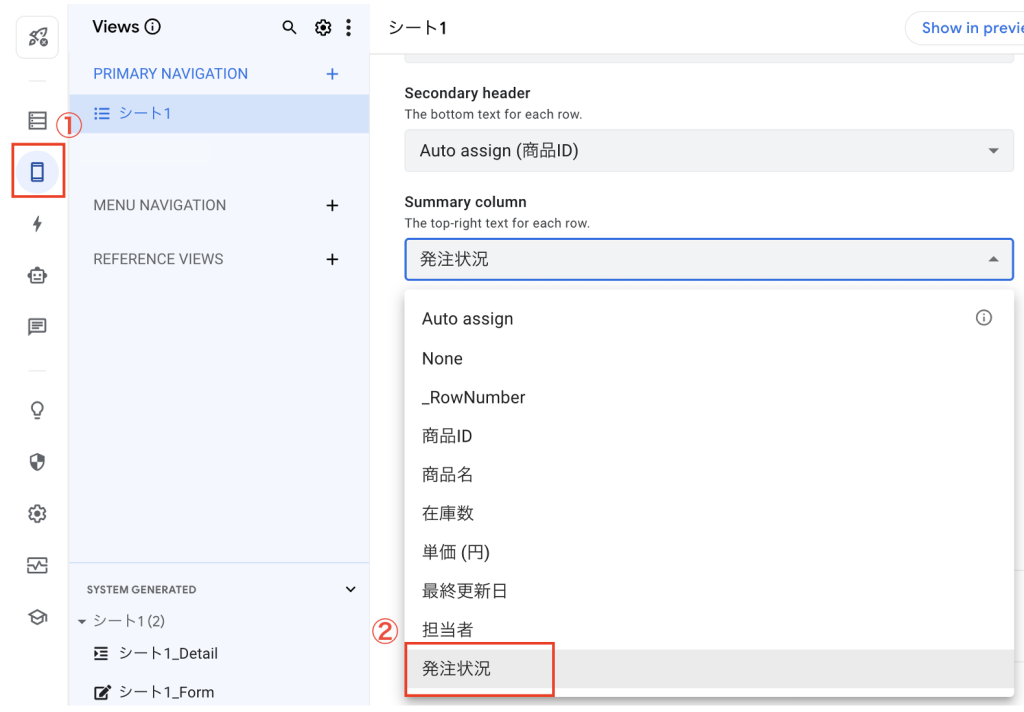This screenshot has height=712, width=1024.
Task: Add a new Primary Navigation view
Action: point(332,74)
